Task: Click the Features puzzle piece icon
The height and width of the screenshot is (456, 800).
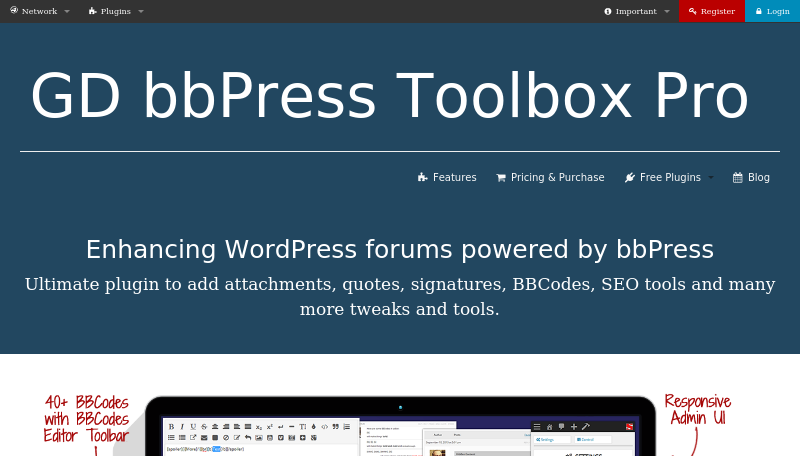Action: click(422, 178)
